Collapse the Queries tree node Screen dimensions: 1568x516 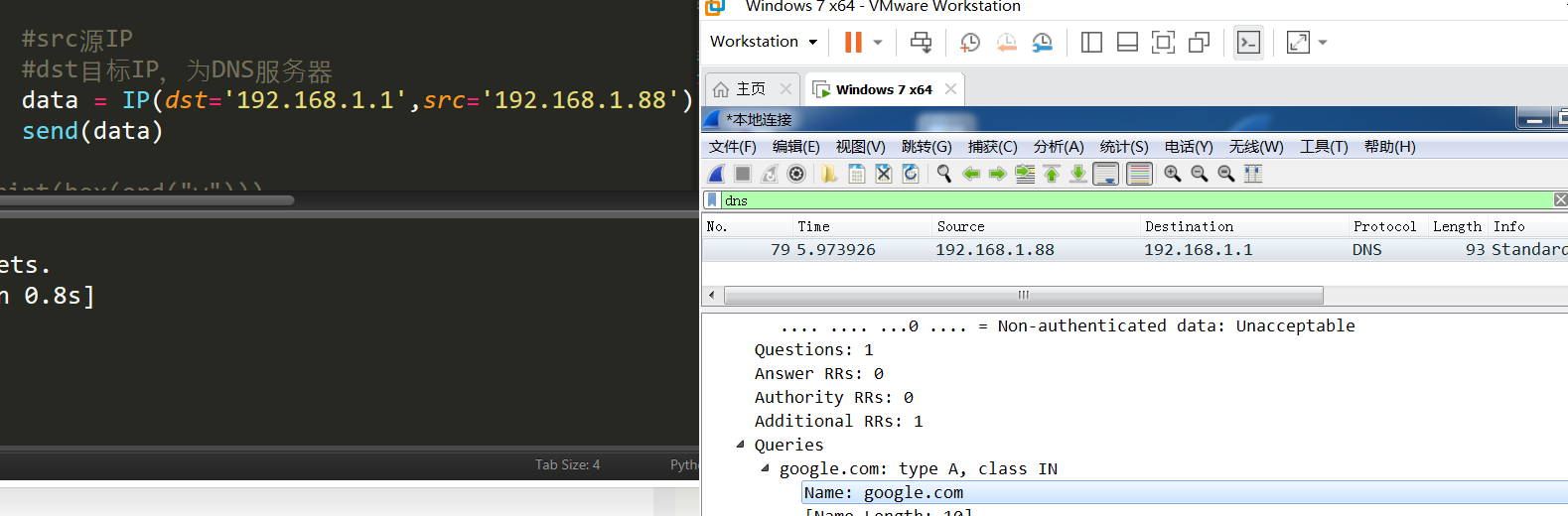pos(740,445)
